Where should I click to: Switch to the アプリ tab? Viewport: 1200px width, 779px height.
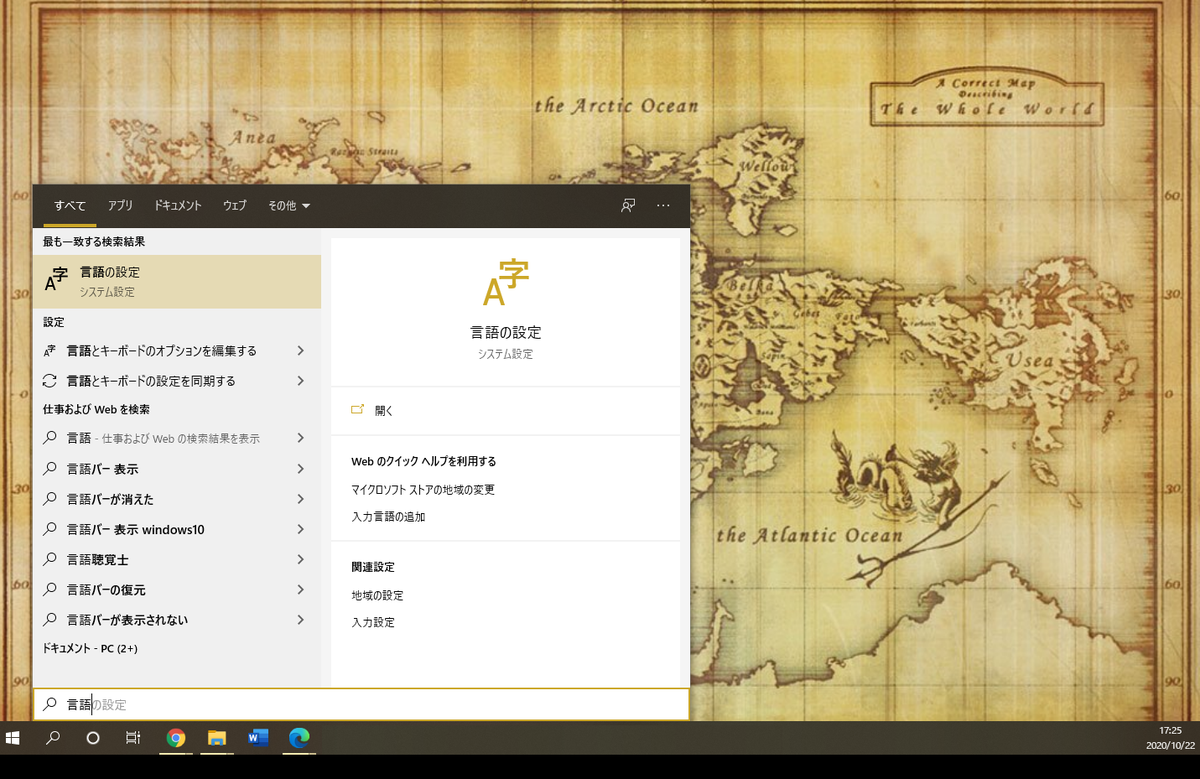(120, 206)
